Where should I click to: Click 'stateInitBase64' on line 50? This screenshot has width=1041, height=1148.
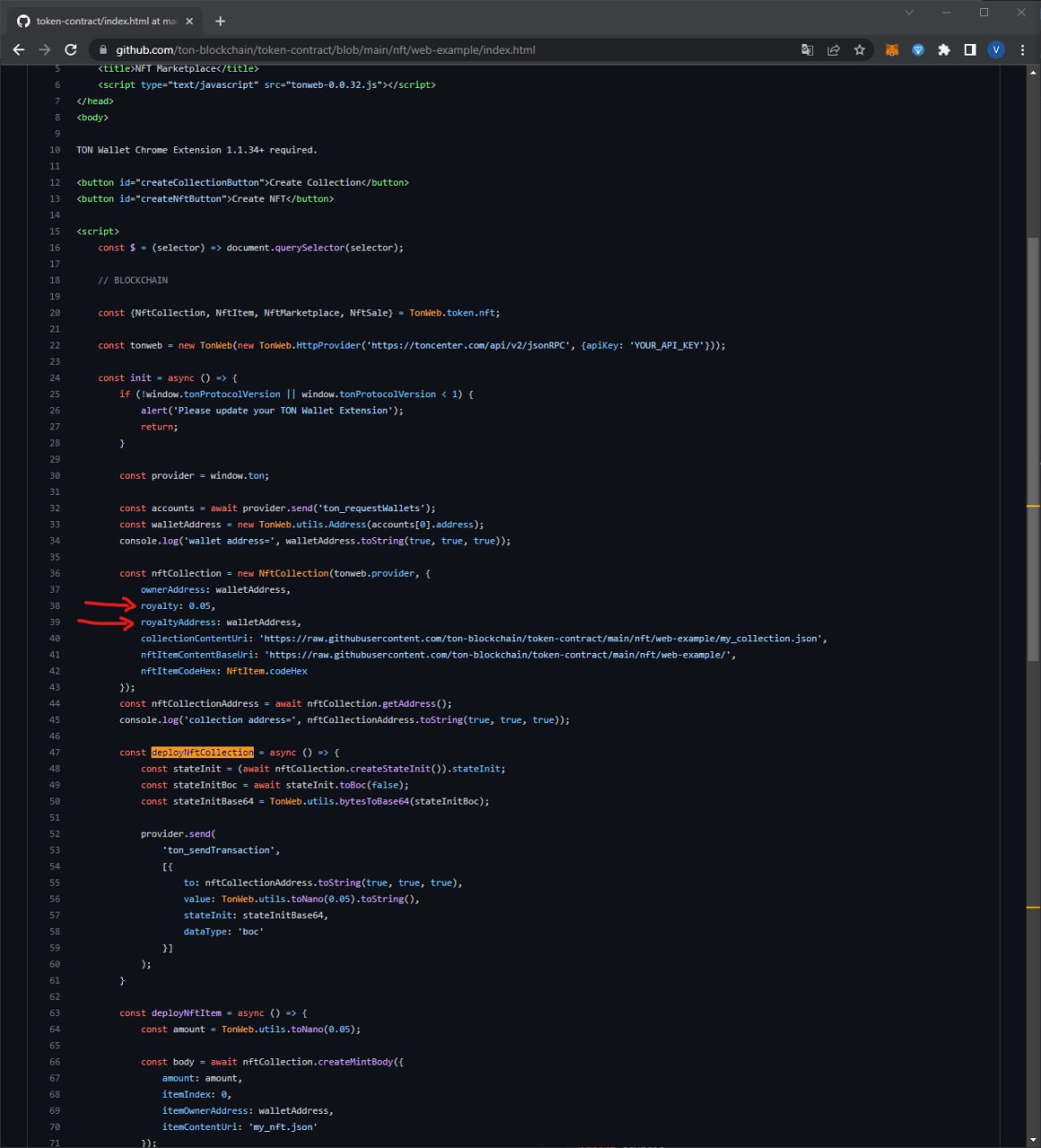213,802
